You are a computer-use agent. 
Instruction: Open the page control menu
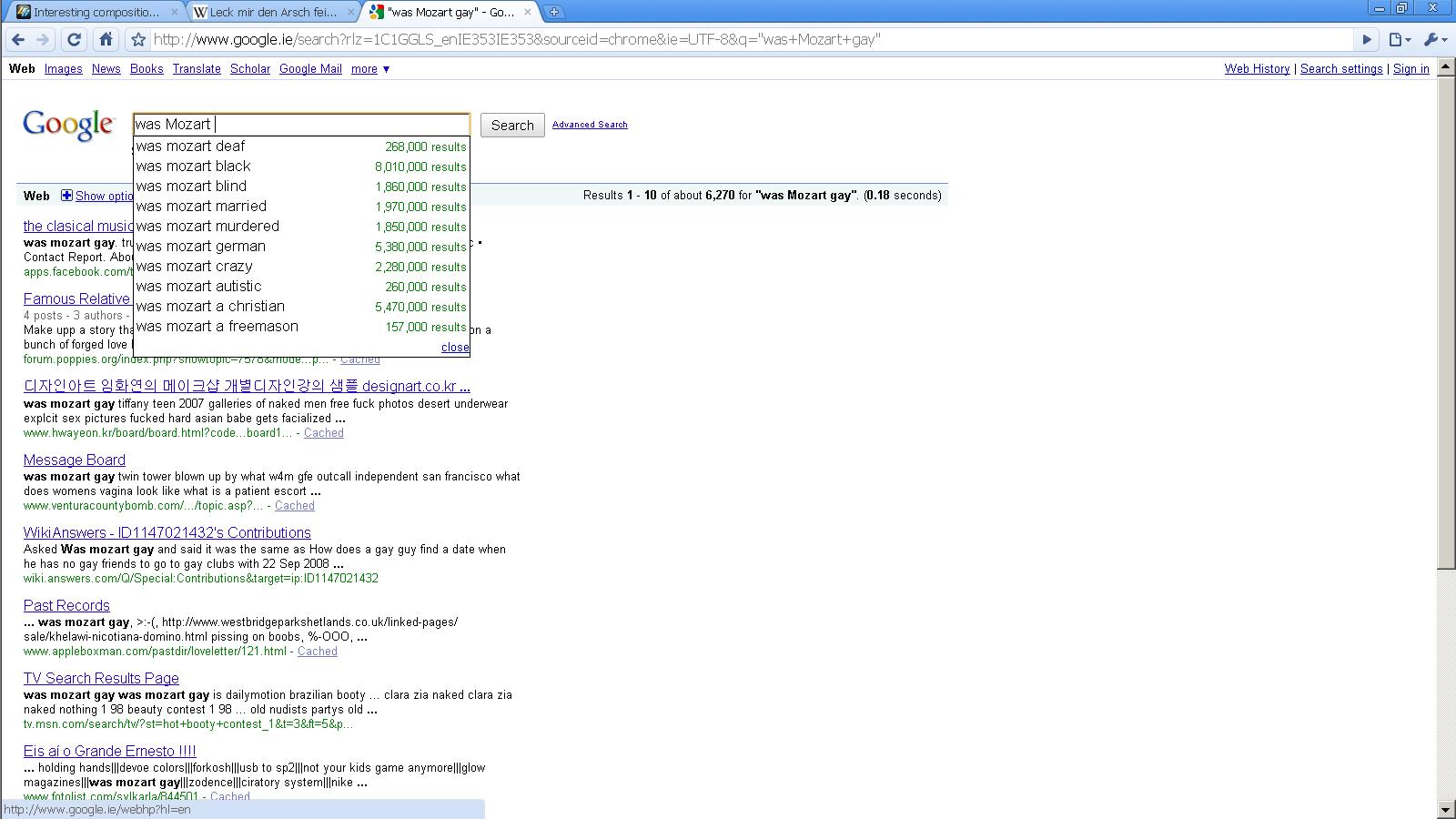[x=1400, y=40]
